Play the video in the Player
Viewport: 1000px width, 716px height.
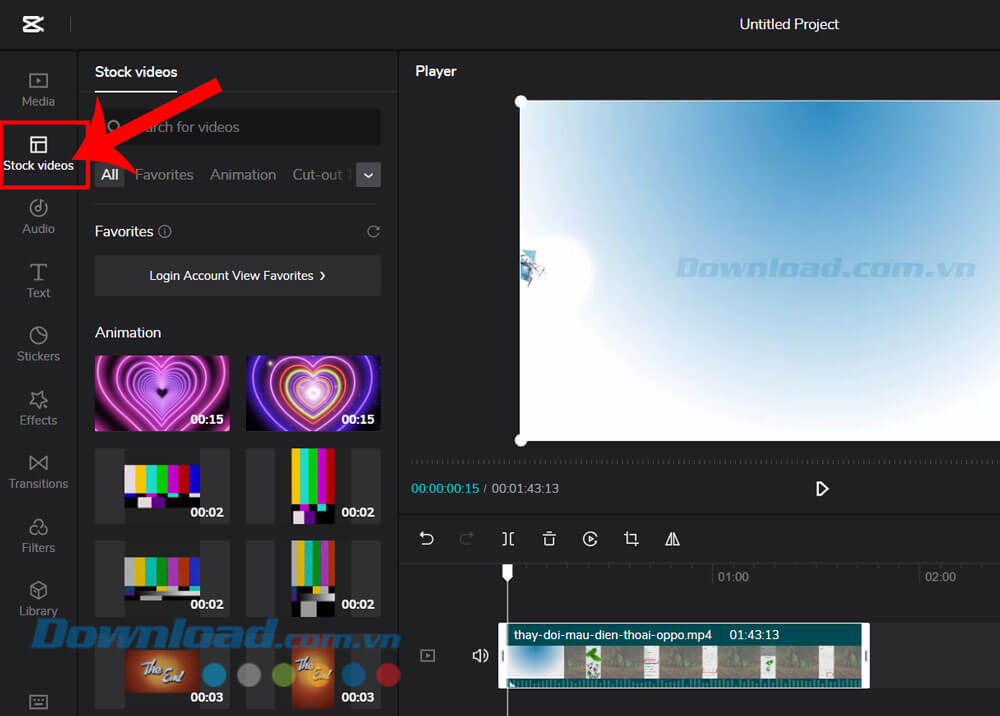click(822, 489)
